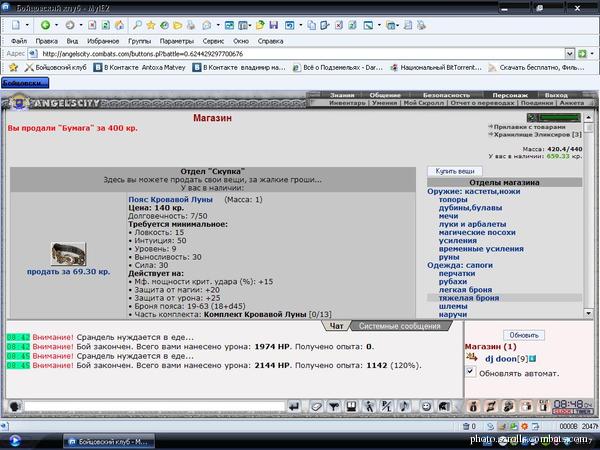Screen dimensions: 600x450
Task: Click the shop page scrollbar down arrow
Action: pyautogui.click(x=589, y=313)
